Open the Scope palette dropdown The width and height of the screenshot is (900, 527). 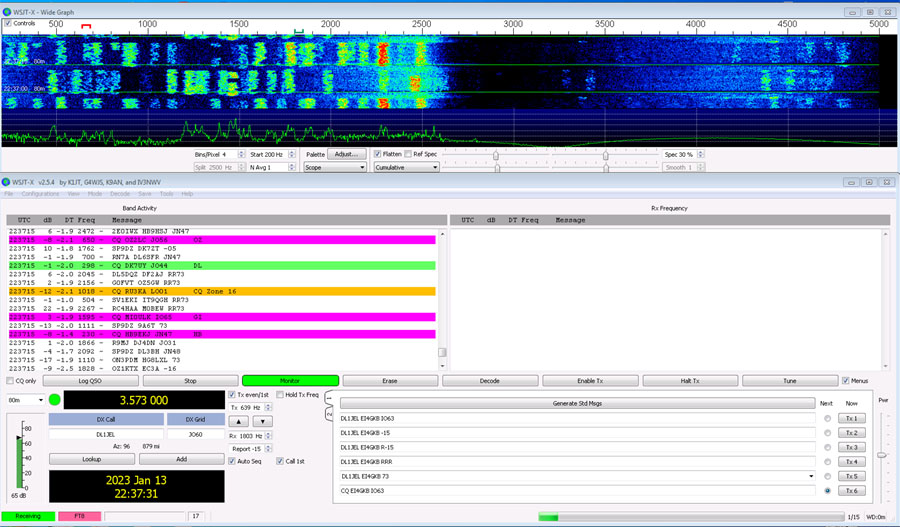[x=335, y=167]
